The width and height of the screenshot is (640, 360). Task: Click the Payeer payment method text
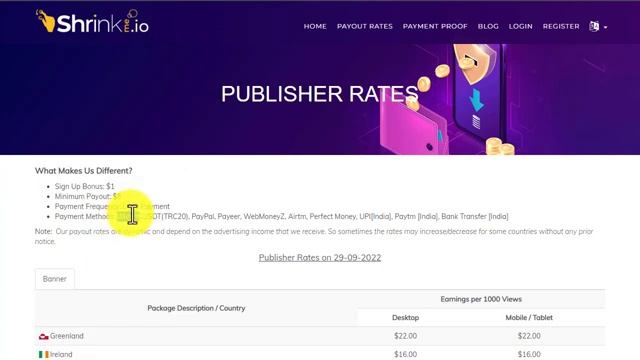[229, 216]
